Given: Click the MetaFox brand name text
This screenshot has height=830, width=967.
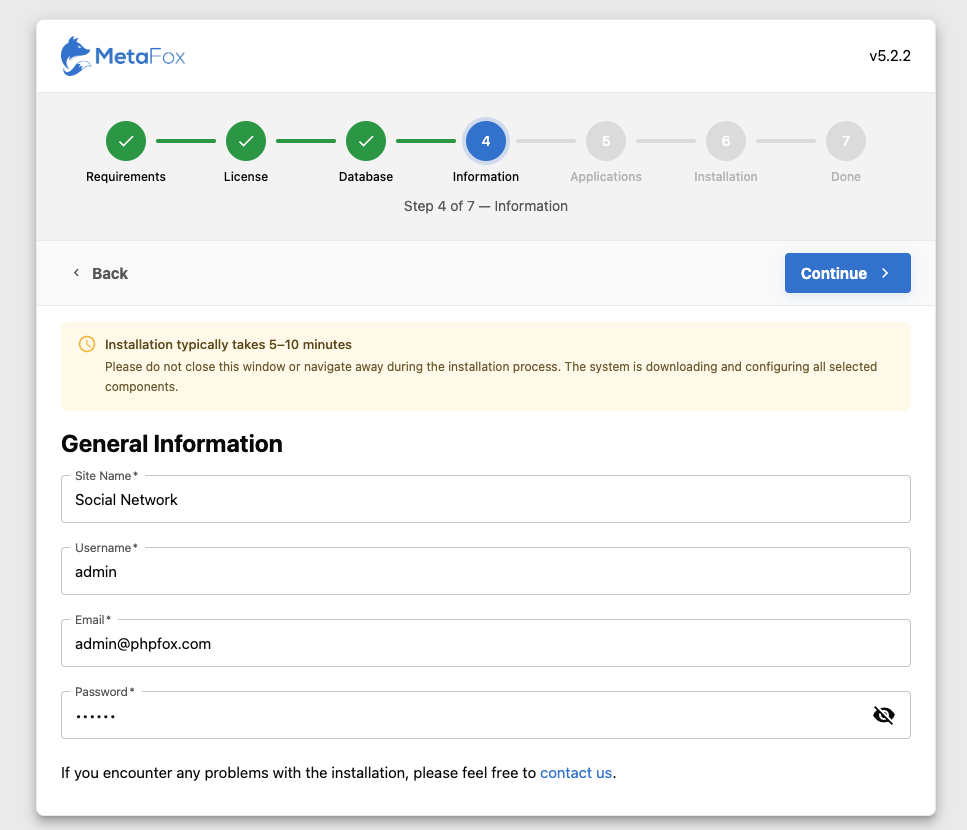Looking at the screenshot, I should [x=141, y=57].
